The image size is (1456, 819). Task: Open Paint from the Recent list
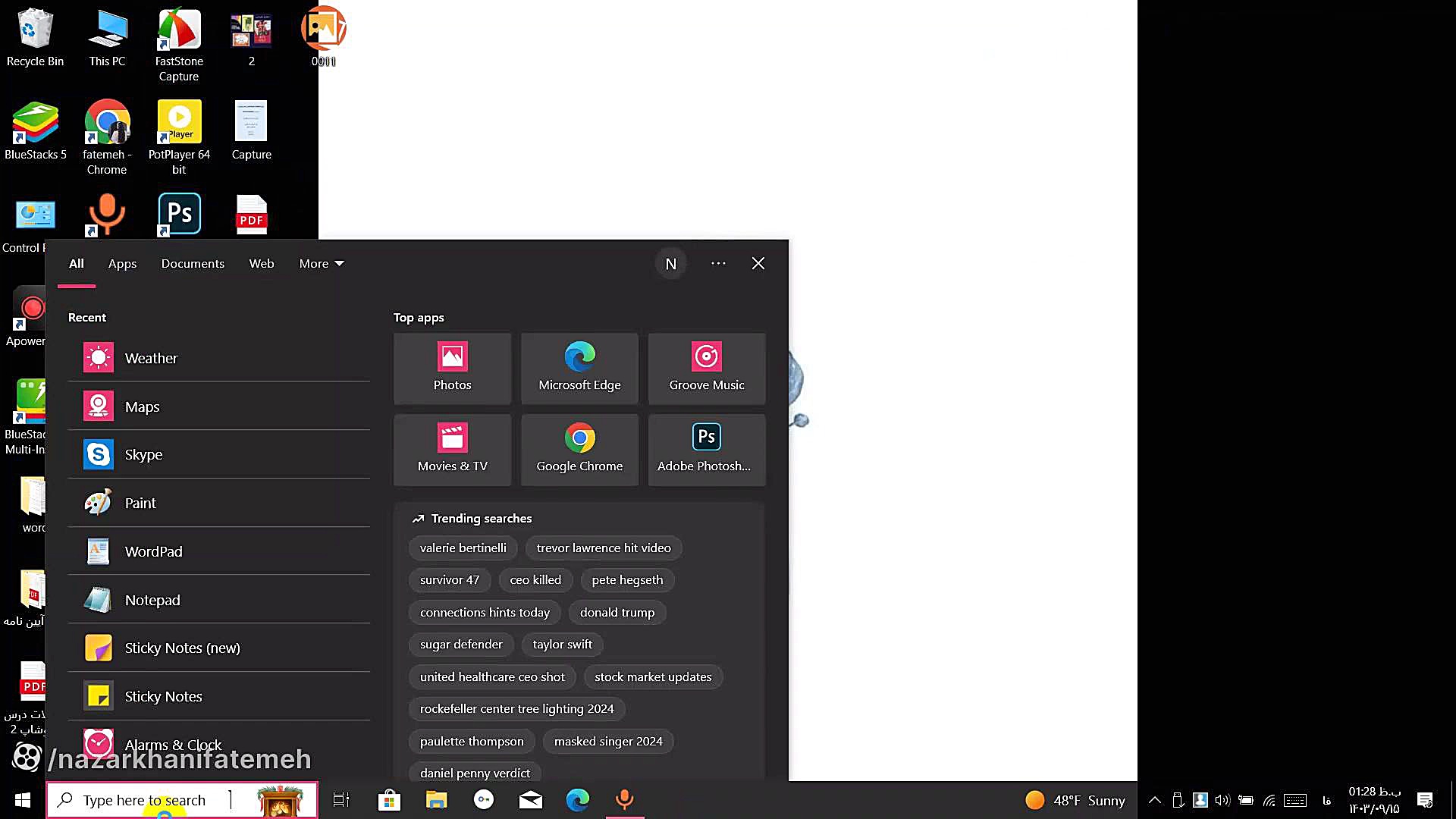[x=218, y=503]
